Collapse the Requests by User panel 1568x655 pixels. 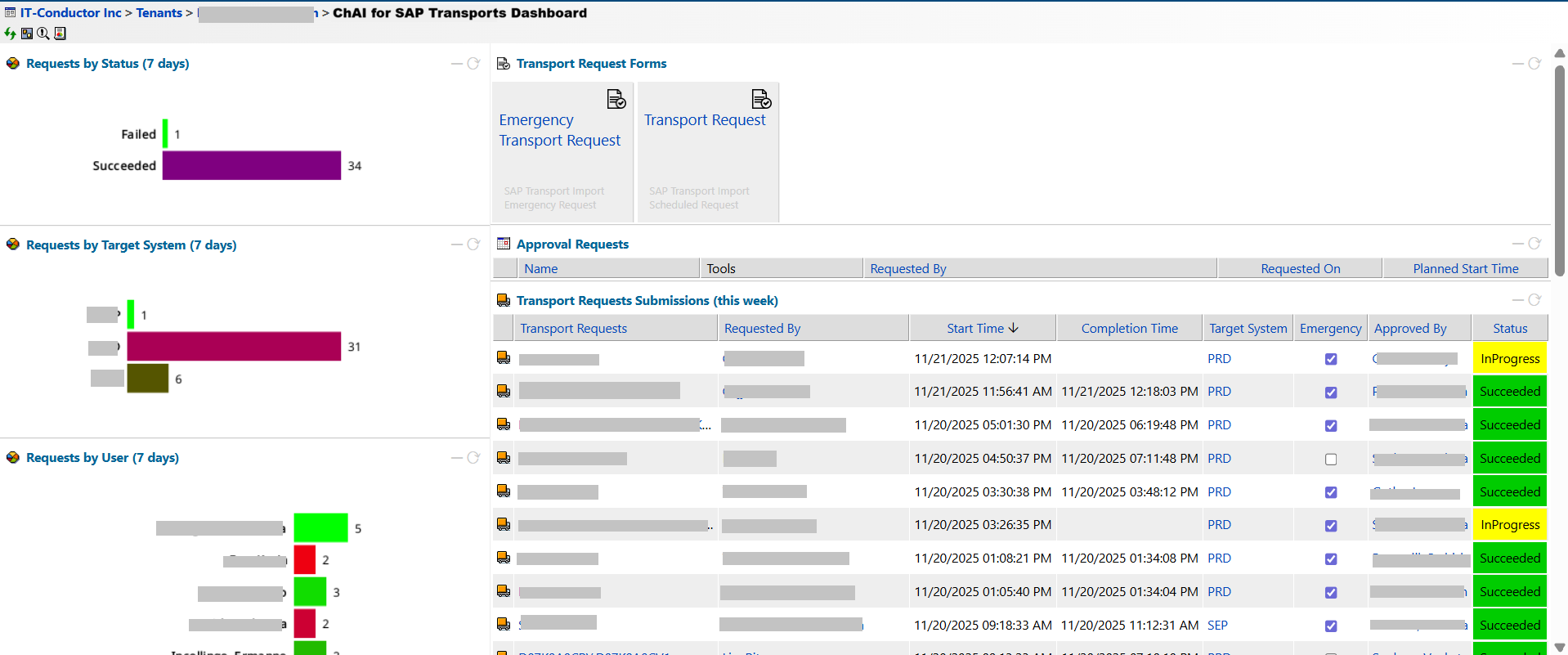[x=456, y=458]
